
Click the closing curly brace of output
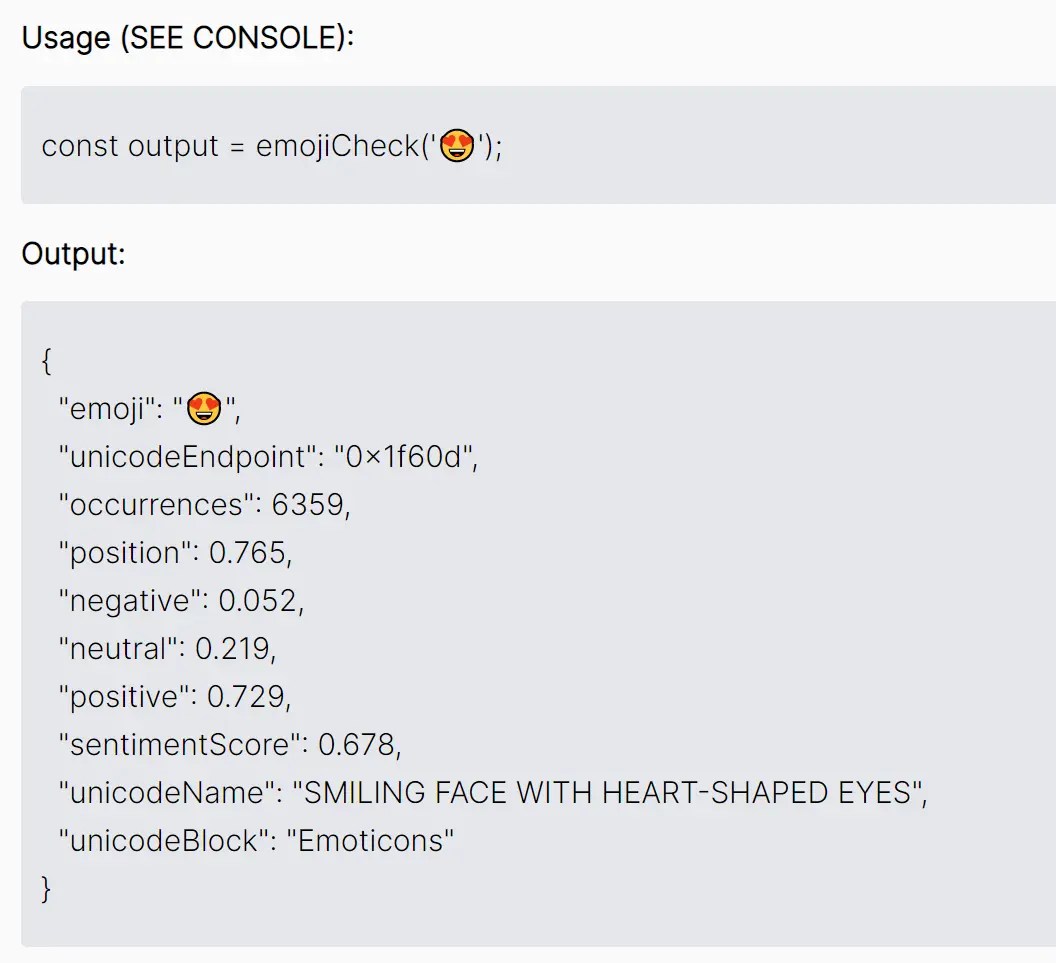coord(46,889)
